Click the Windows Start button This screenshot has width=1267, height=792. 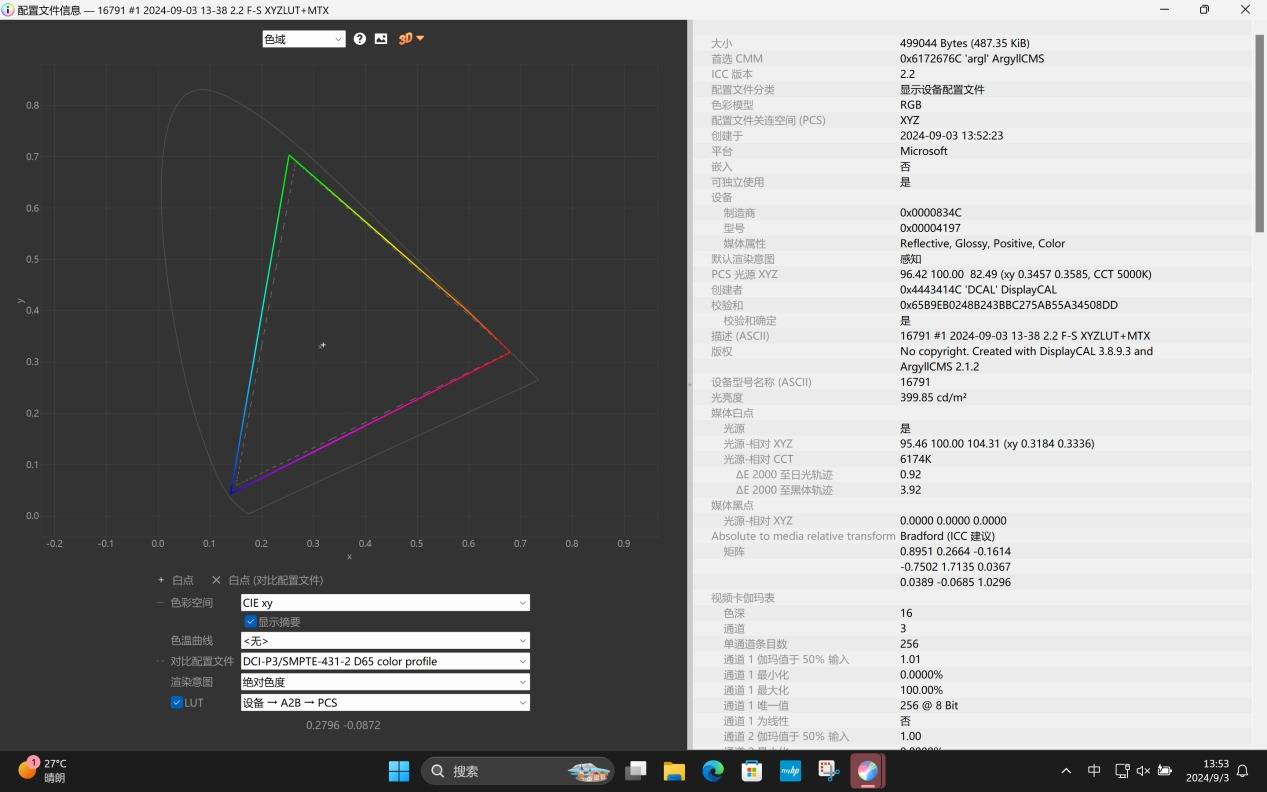399,771
